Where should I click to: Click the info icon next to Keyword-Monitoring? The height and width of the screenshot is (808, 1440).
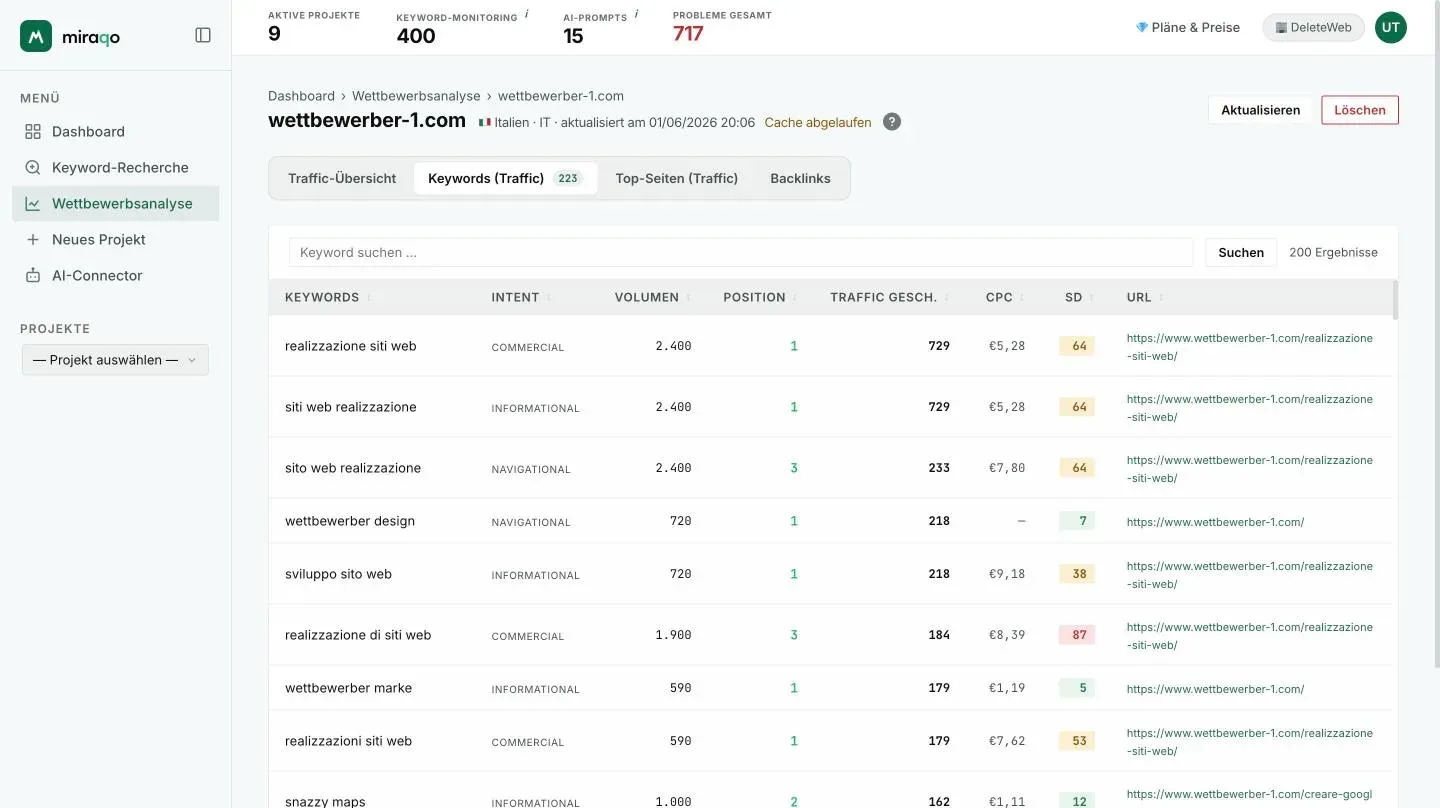(x=527, y=15)
